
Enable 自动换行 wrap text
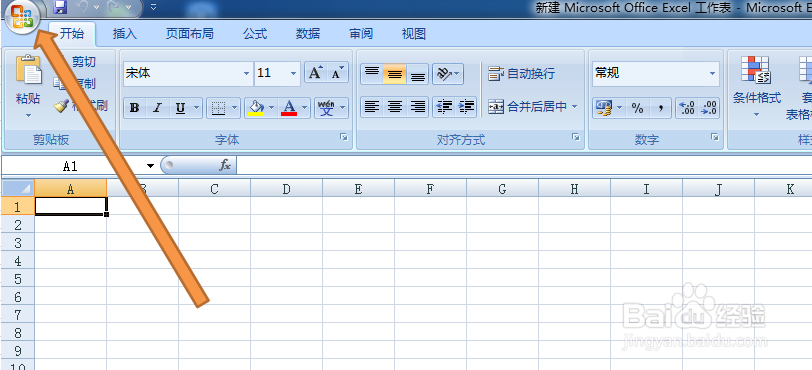tap(522, 73)
